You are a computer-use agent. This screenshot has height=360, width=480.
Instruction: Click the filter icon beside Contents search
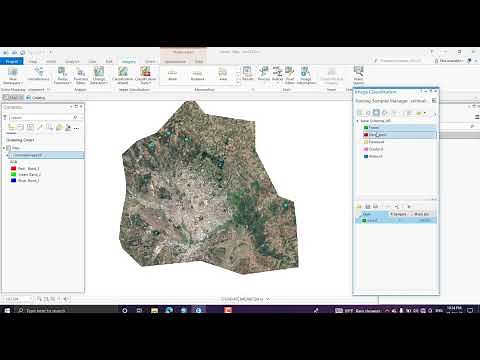pos(5,117)
